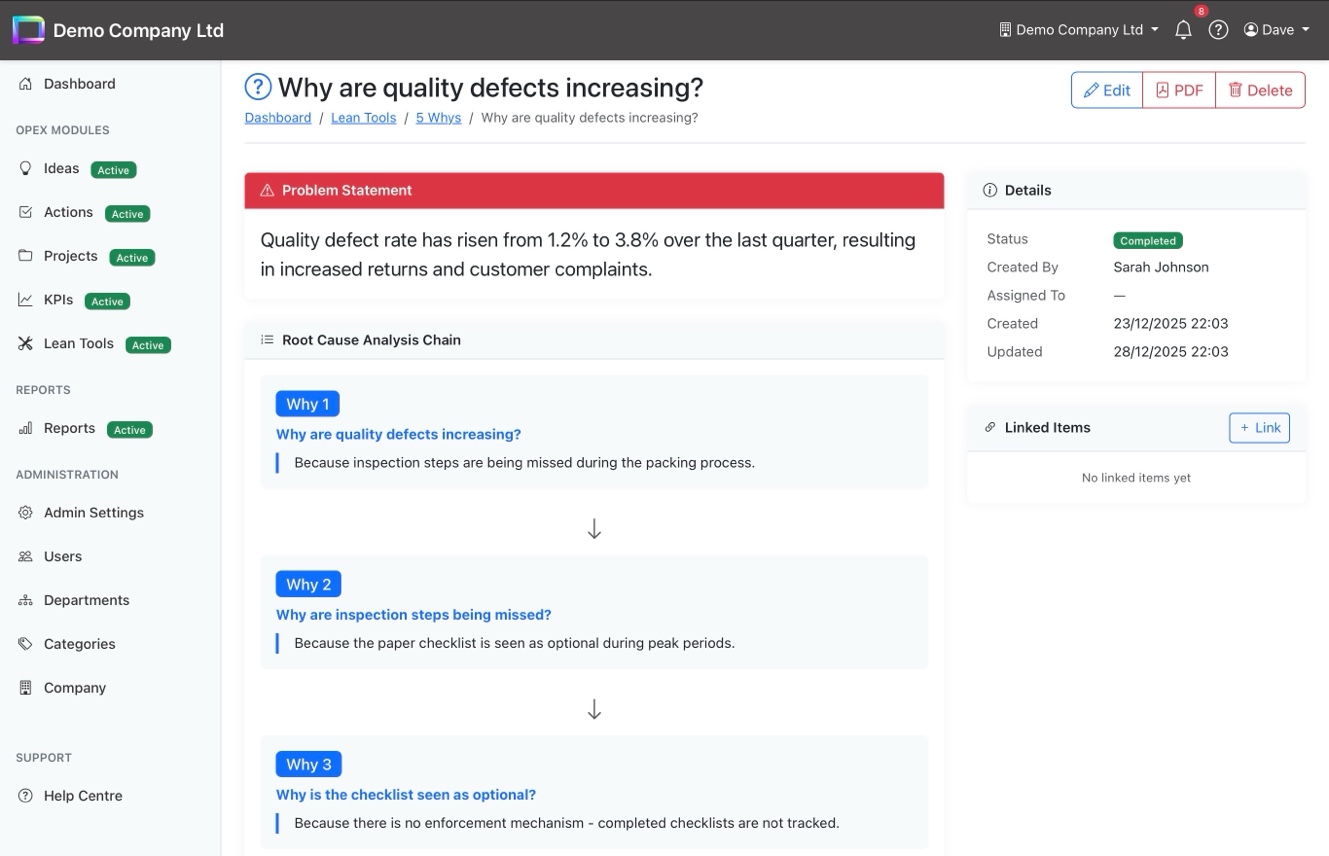Click the Link button in Linked Items

(1259, 428)
